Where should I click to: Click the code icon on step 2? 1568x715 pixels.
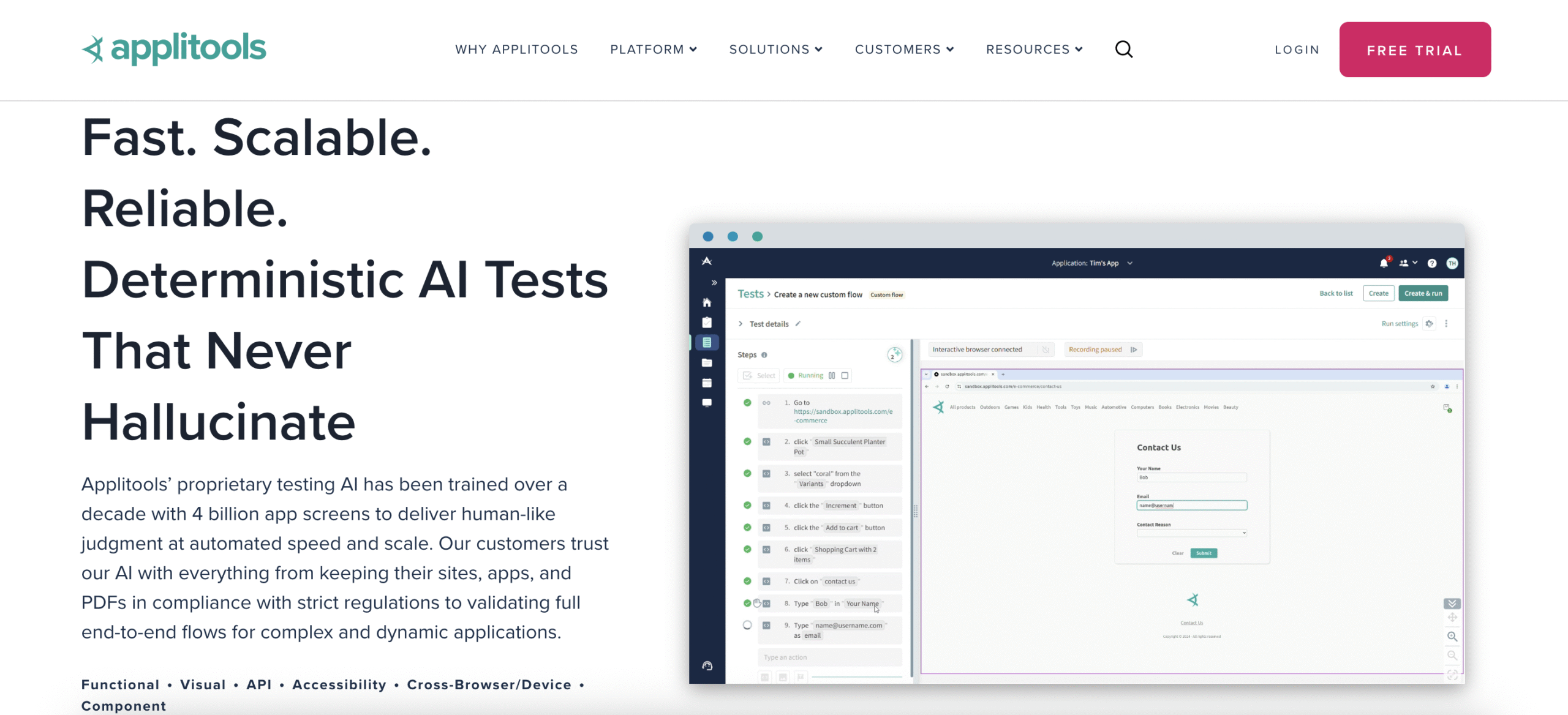(x=766, y=442)
